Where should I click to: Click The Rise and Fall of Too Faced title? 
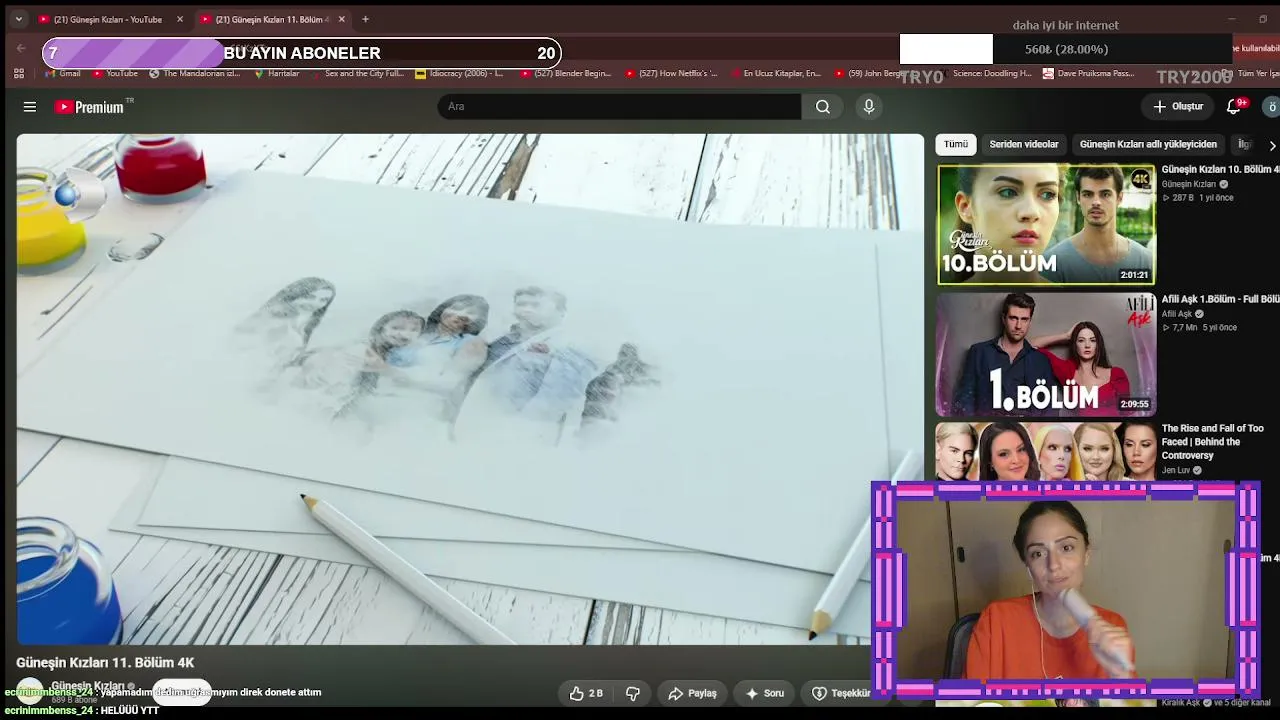[x=1213, y=442]
